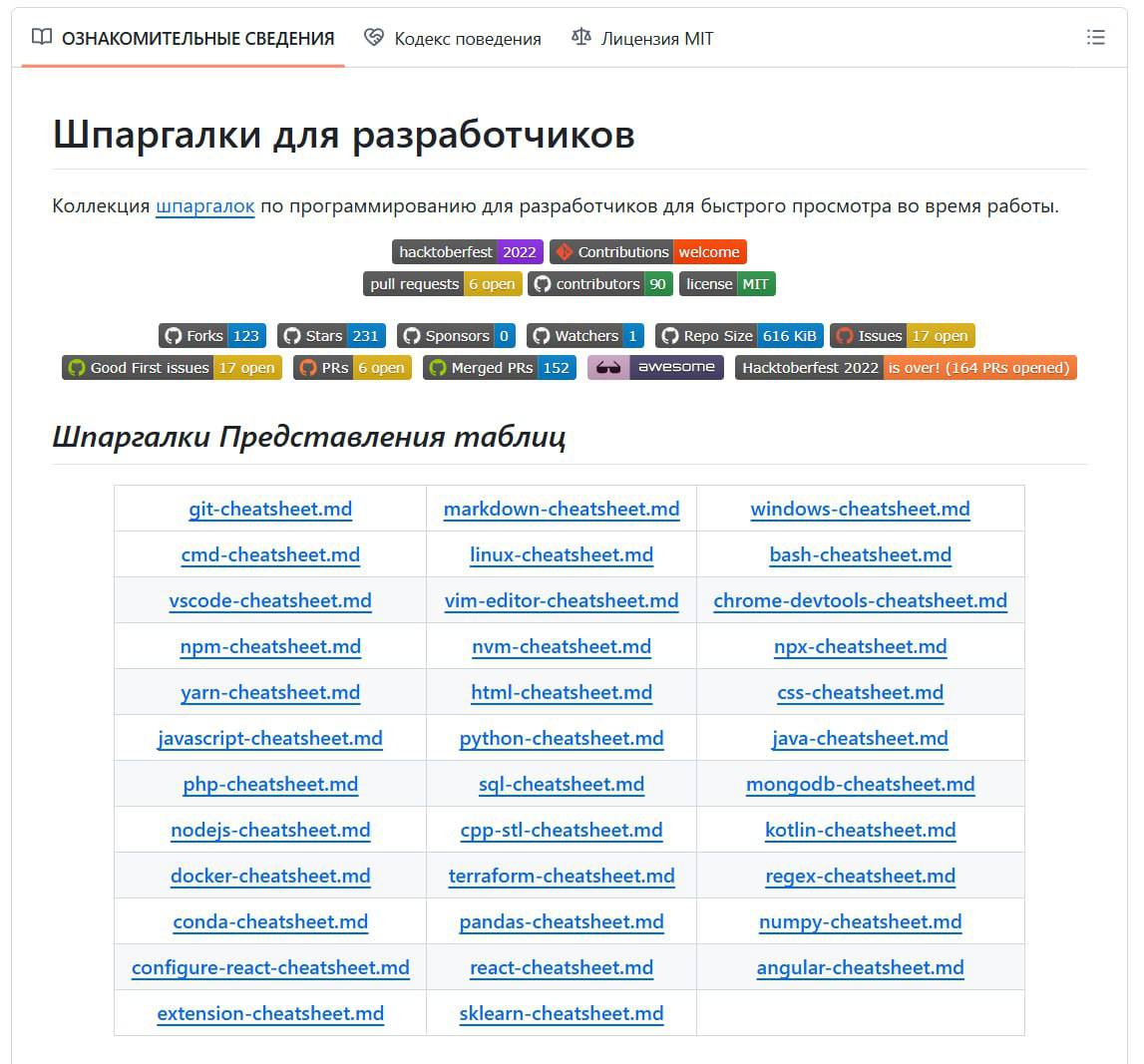This screenshot has width=1144, height=1064.
Task: Open sql-cheatsheet.md
Action: pos(562,785)
